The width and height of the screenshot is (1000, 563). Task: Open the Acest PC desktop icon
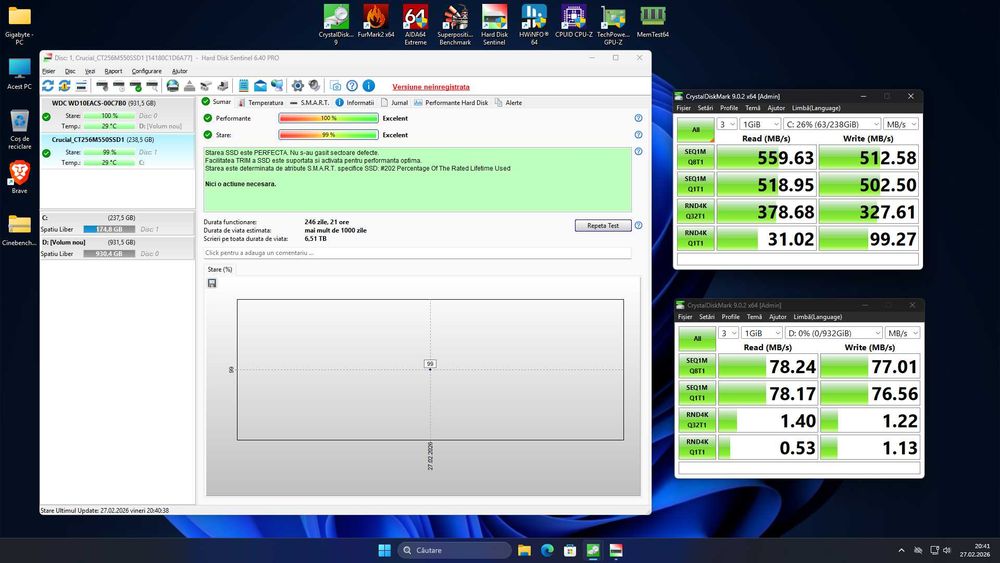[x=19, y=74]
